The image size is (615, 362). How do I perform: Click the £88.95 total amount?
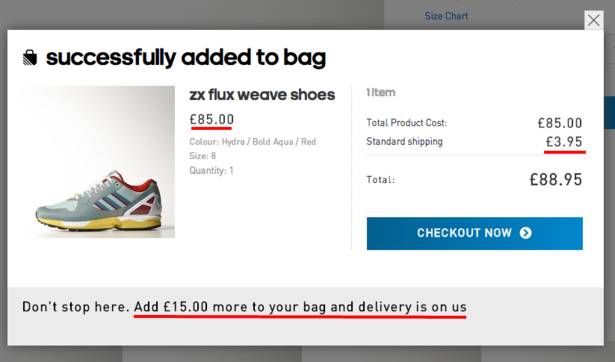[556, 180]
